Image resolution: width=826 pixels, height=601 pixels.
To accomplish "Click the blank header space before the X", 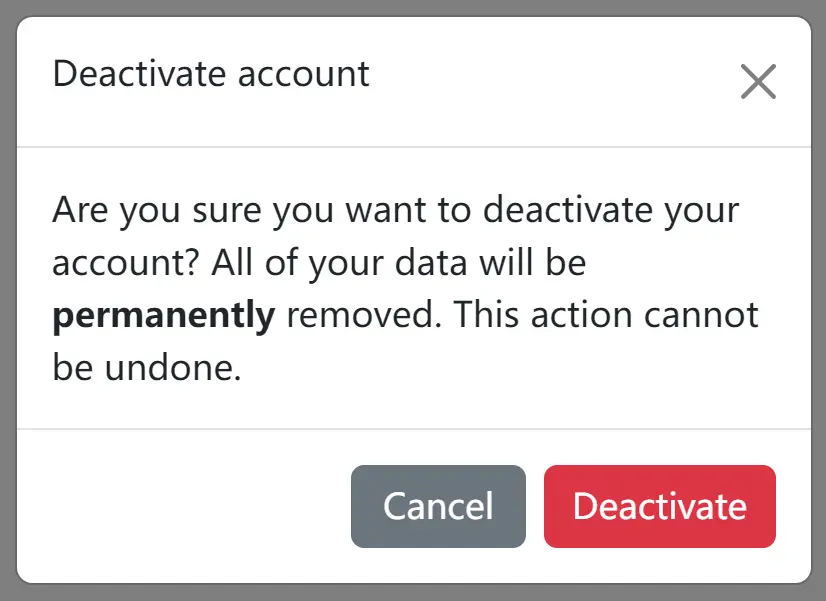I will pos(553,82).
